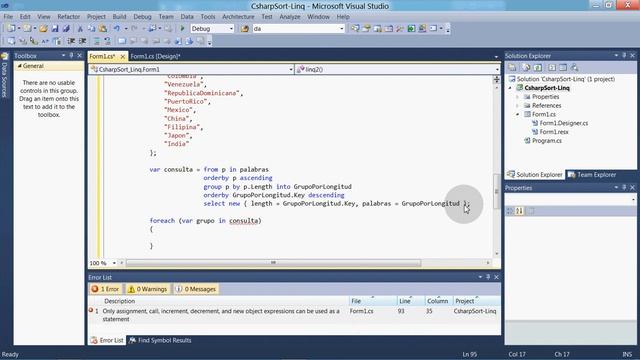Click Solution Explorer's Properties toolbar icon
This screenshot has width=640, height=360.
point(512,67)
